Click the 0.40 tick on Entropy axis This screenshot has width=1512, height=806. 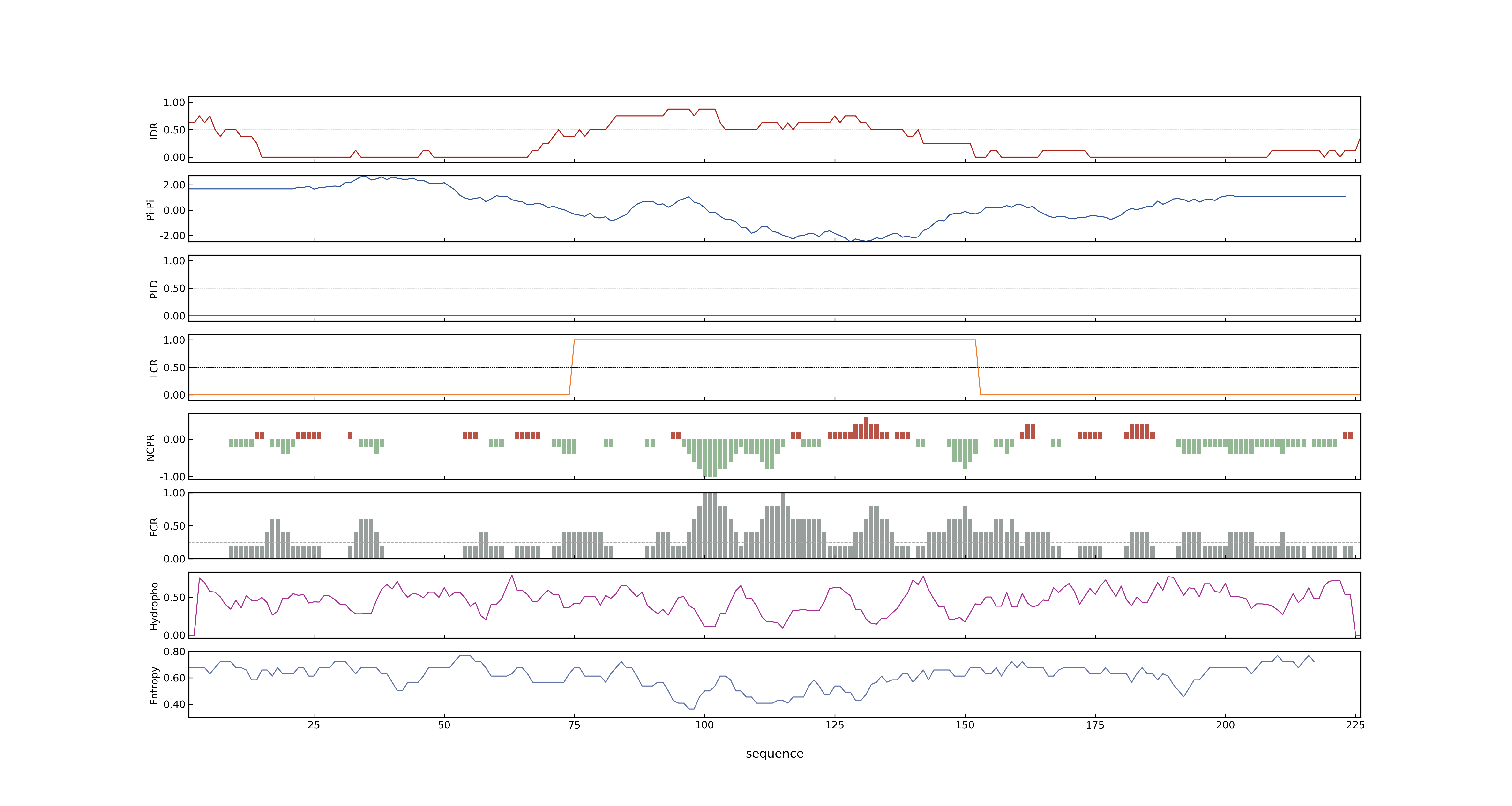[174, 704]
